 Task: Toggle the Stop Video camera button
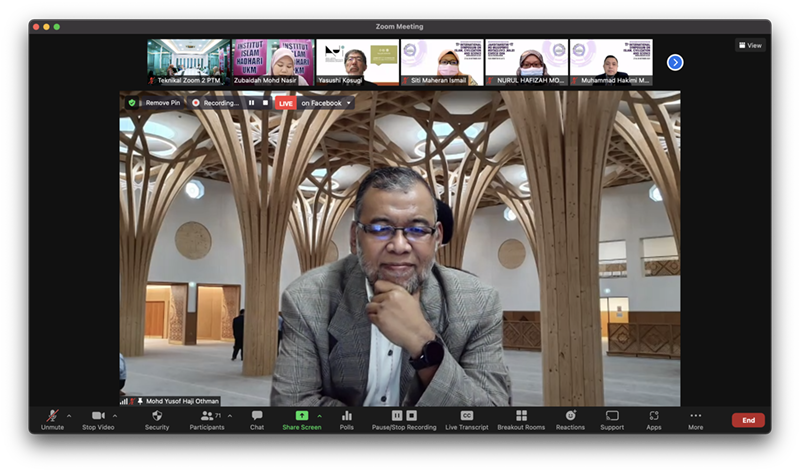click(97, 416)
